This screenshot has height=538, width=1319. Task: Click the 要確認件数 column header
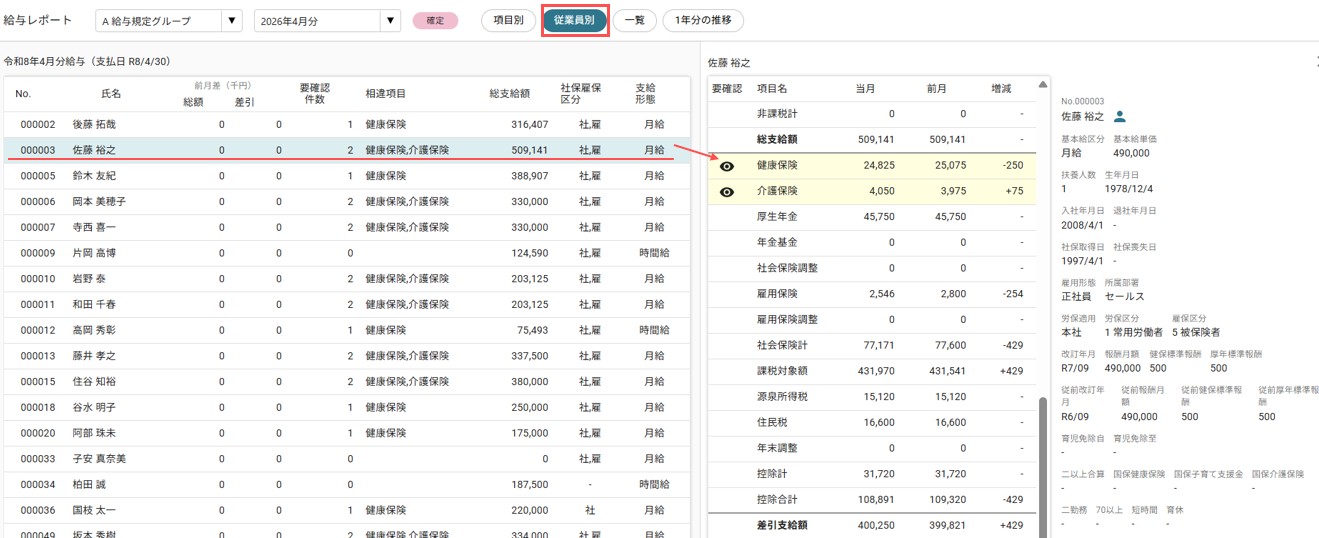(x=314, y=94)
